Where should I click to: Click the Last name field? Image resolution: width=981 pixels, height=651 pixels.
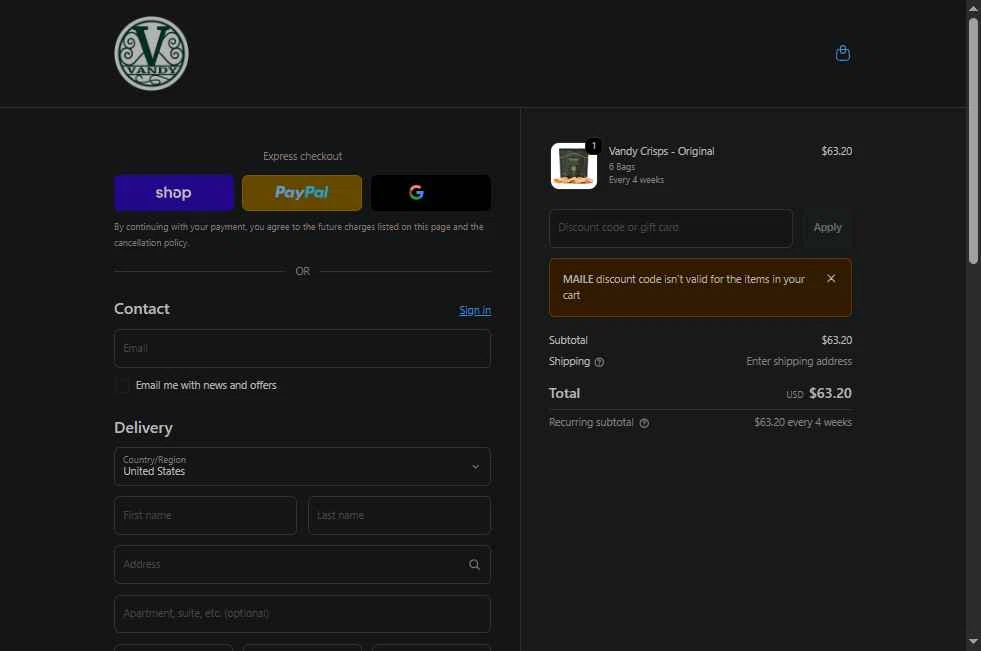pyautogui.click(x=399, y=515)
